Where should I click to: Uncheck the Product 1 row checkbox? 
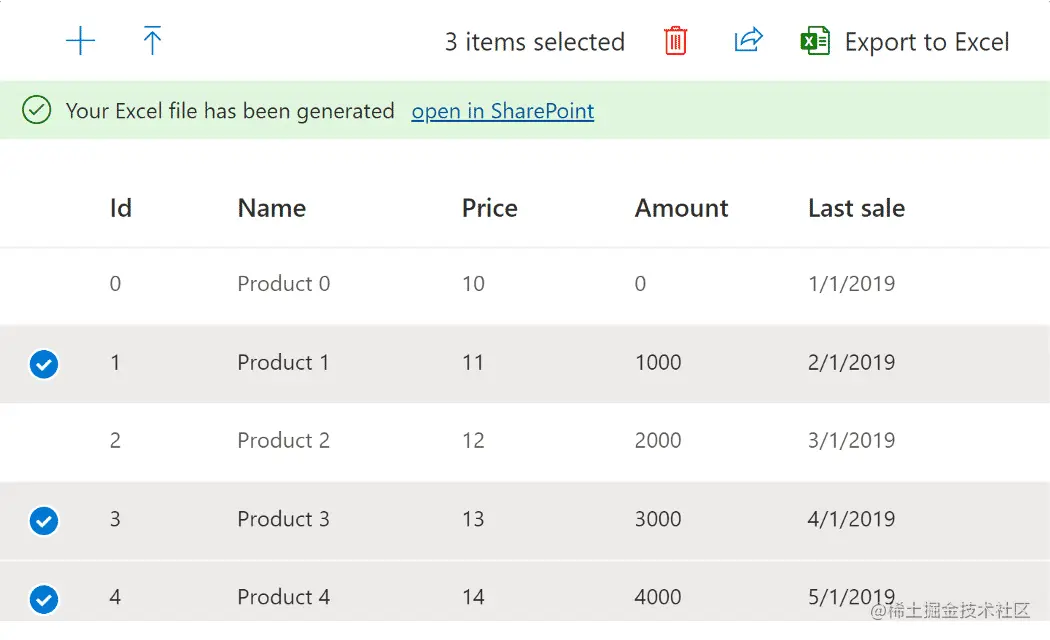point(43,364)
